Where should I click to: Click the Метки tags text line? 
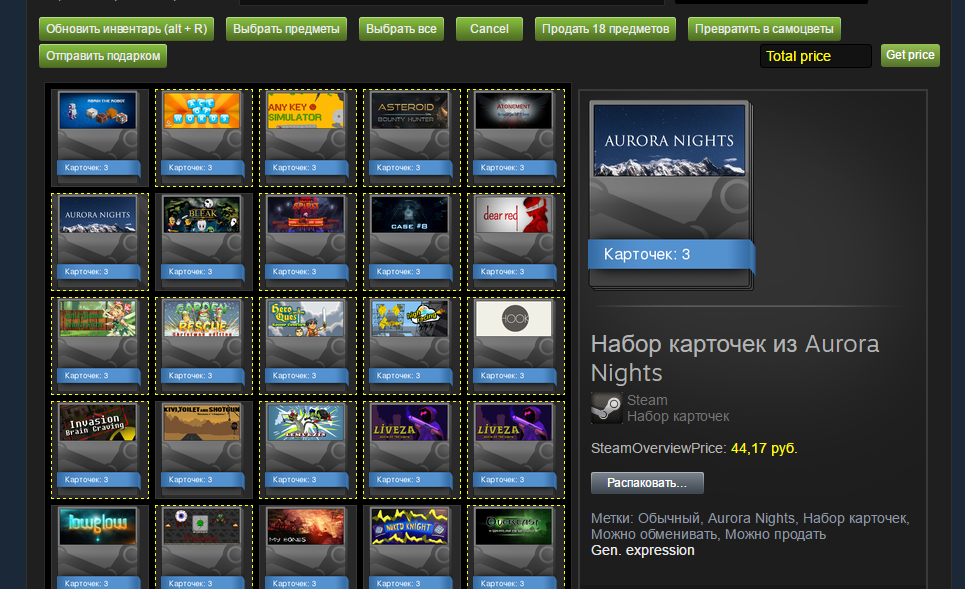750,526
